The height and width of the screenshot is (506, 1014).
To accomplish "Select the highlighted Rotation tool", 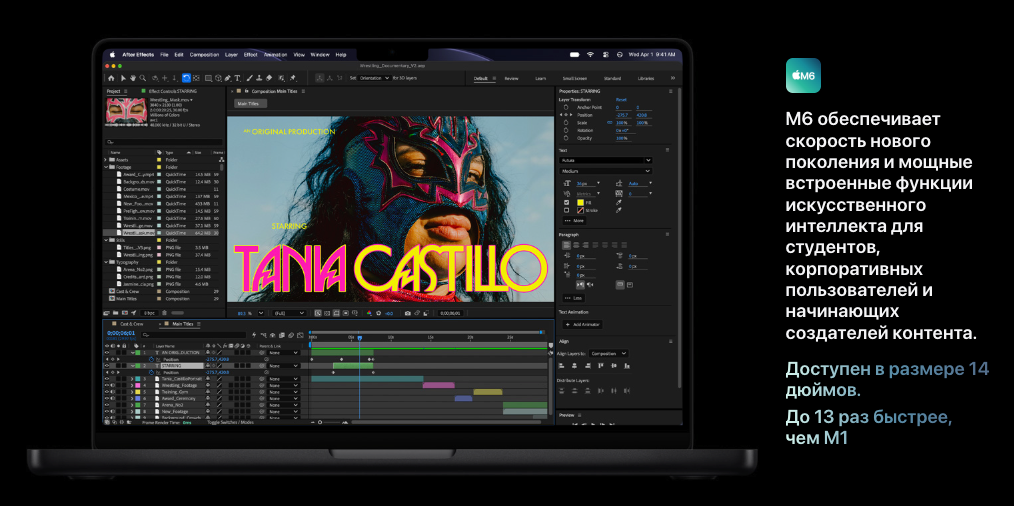I will [x=186, y=78].
